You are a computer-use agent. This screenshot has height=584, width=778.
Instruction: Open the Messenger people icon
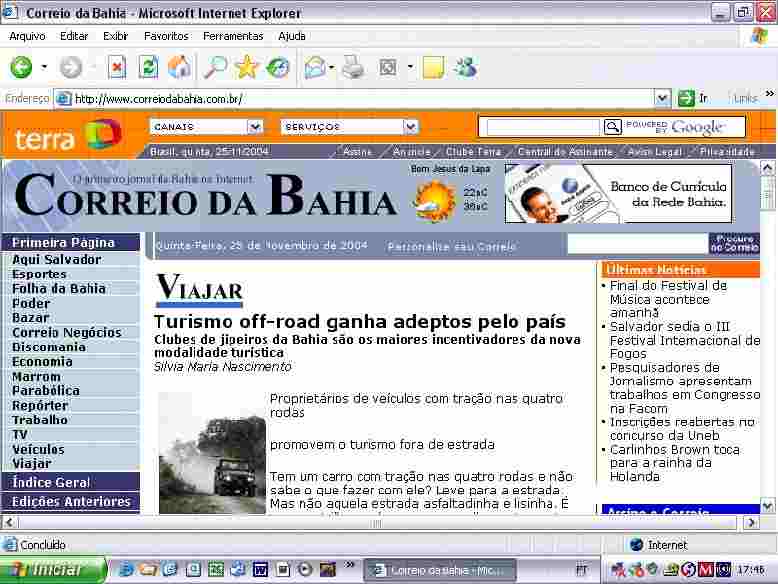466,67
